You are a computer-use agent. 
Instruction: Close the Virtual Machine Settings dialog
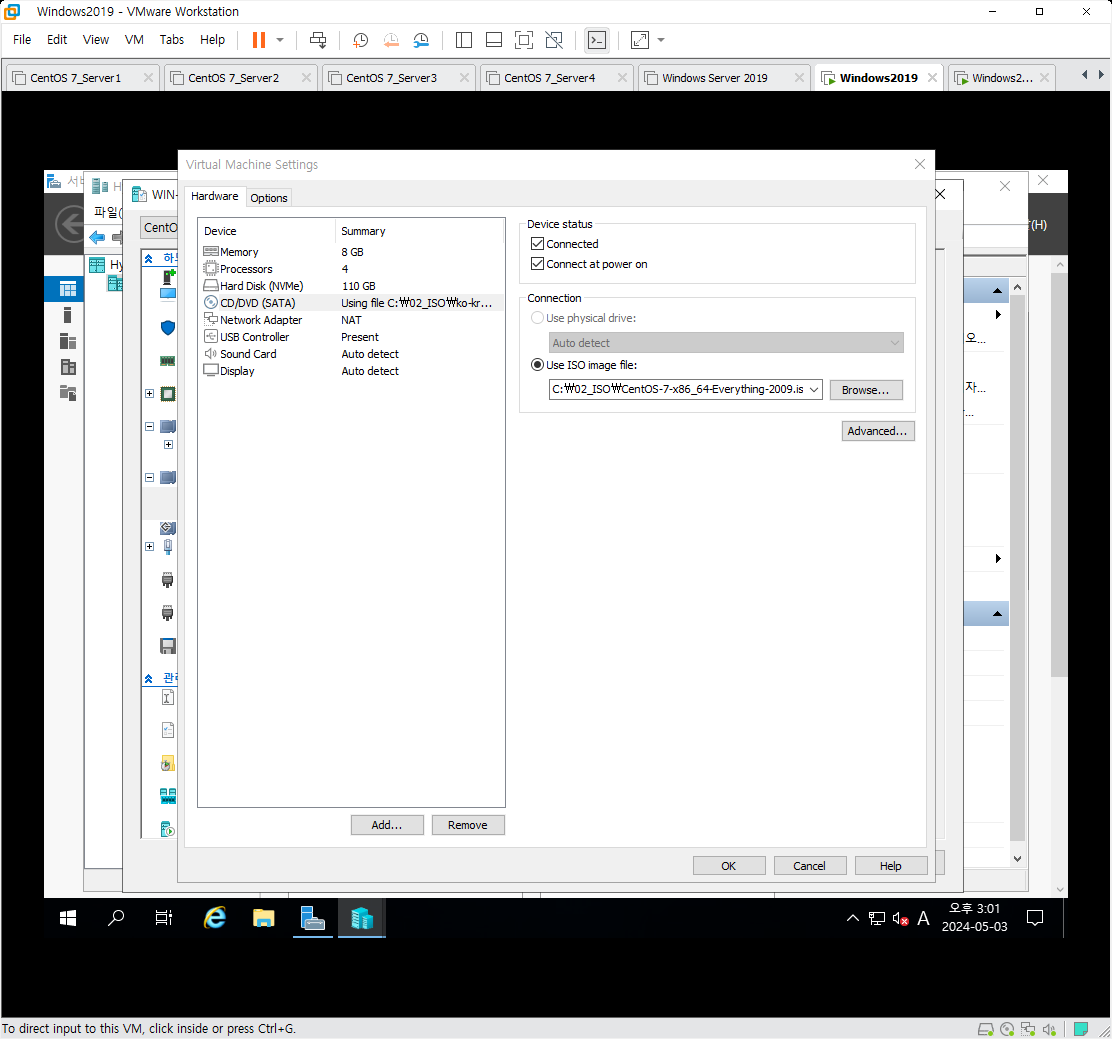pyautogui.click(x=920, y=165)
